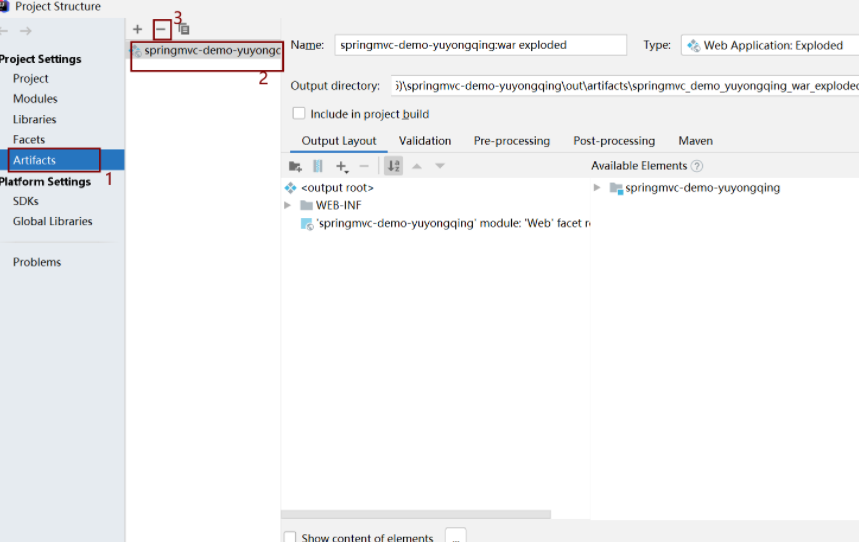The height and width of the screenshot is (542, 859).
Task: Click the Copy artifact icon
Action: tap(183, 29)
